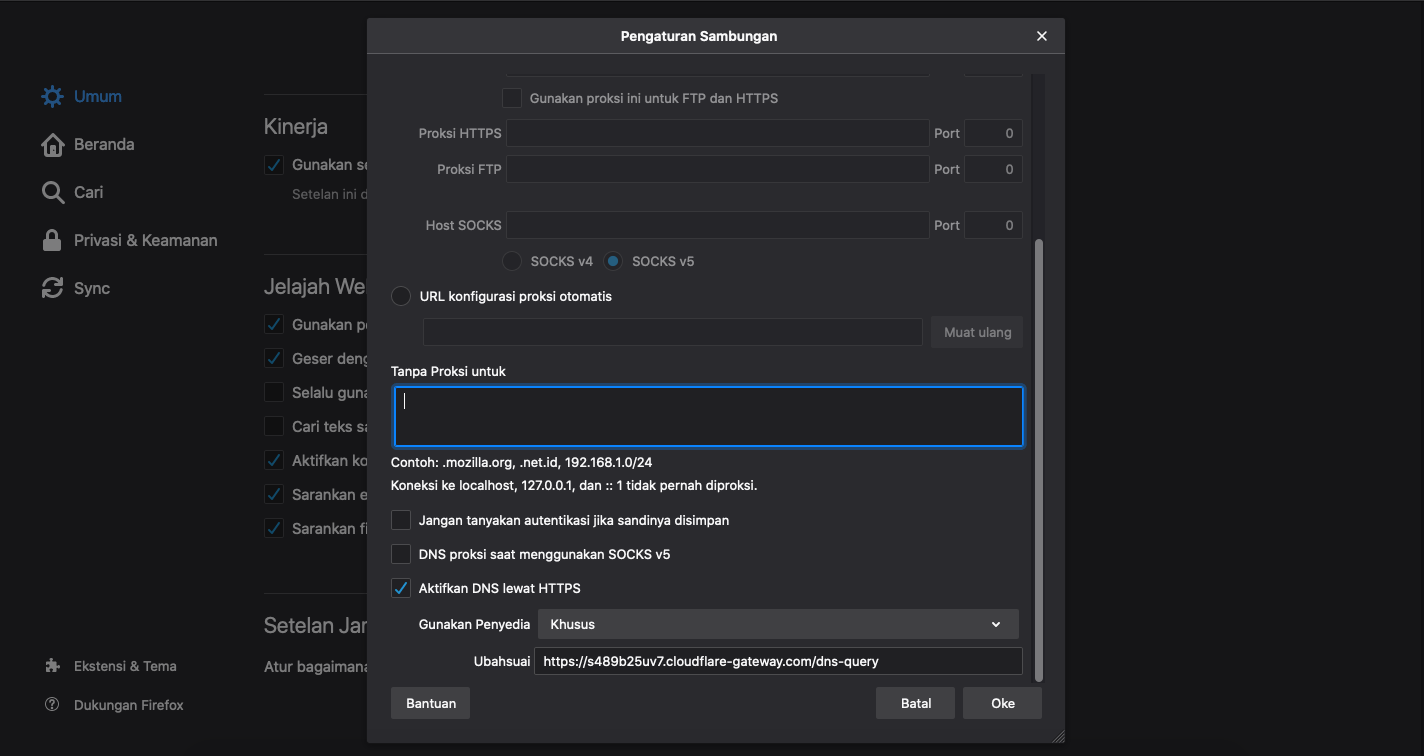Focus the Host SOCKS address field
Viewport: 1424px width, 756px height.
(718, 226)
